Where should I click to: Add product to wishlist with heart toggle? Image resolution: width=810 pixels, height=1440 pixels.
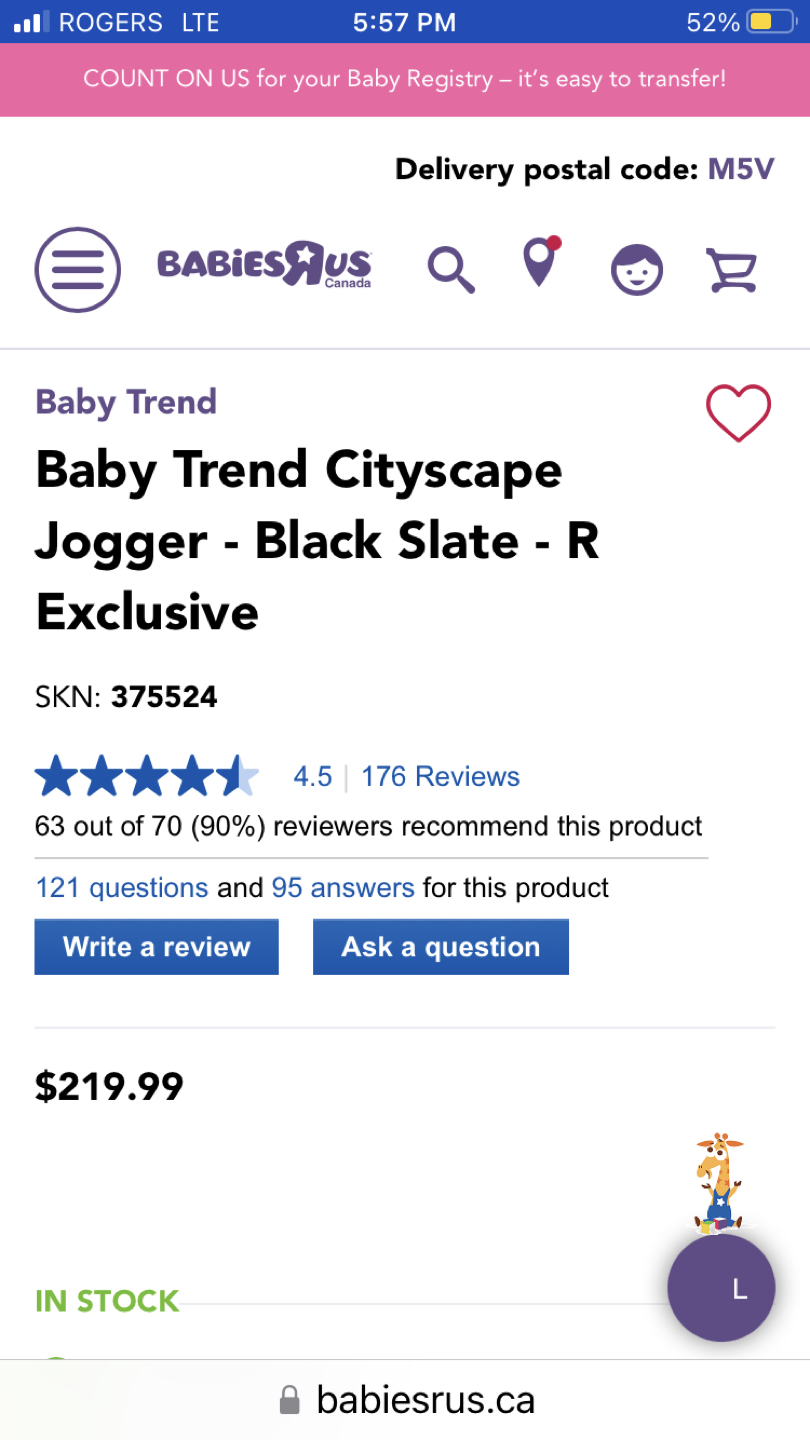click(738, 413)
